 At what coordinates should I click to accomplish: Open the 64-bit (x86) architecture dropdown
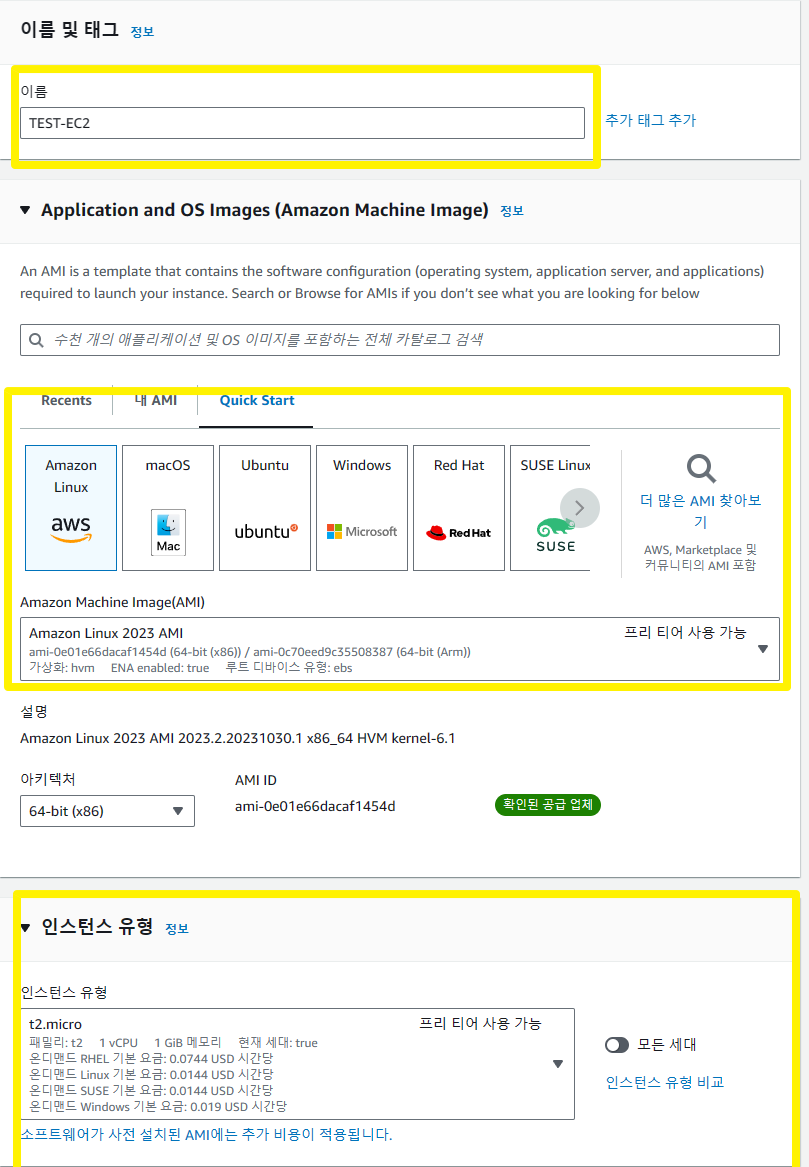pyautogui.click(x=107, y=811)
